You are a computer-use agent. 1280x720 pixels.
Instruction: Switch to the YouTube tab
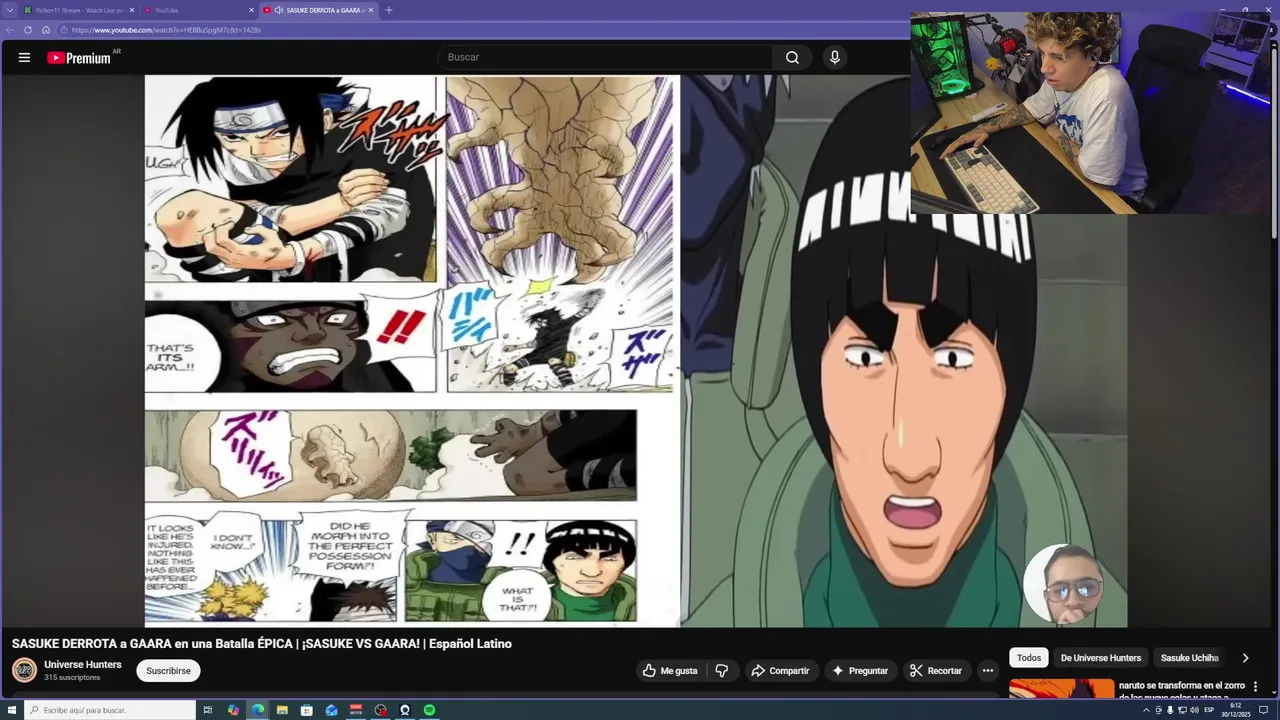point(199,10)
